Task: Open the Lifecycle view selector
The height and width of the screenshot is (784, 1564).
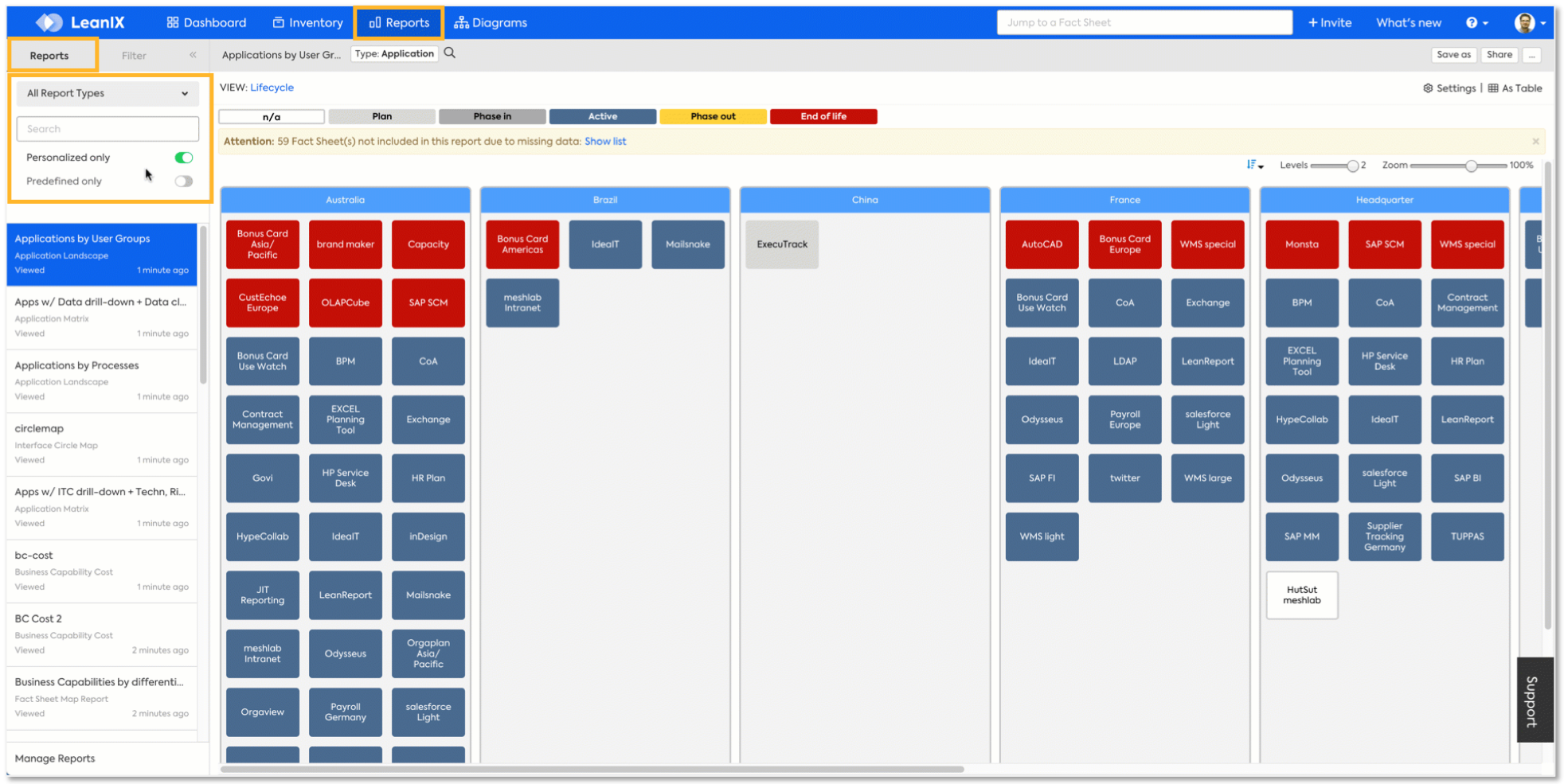Action: (x=272, y=88)
